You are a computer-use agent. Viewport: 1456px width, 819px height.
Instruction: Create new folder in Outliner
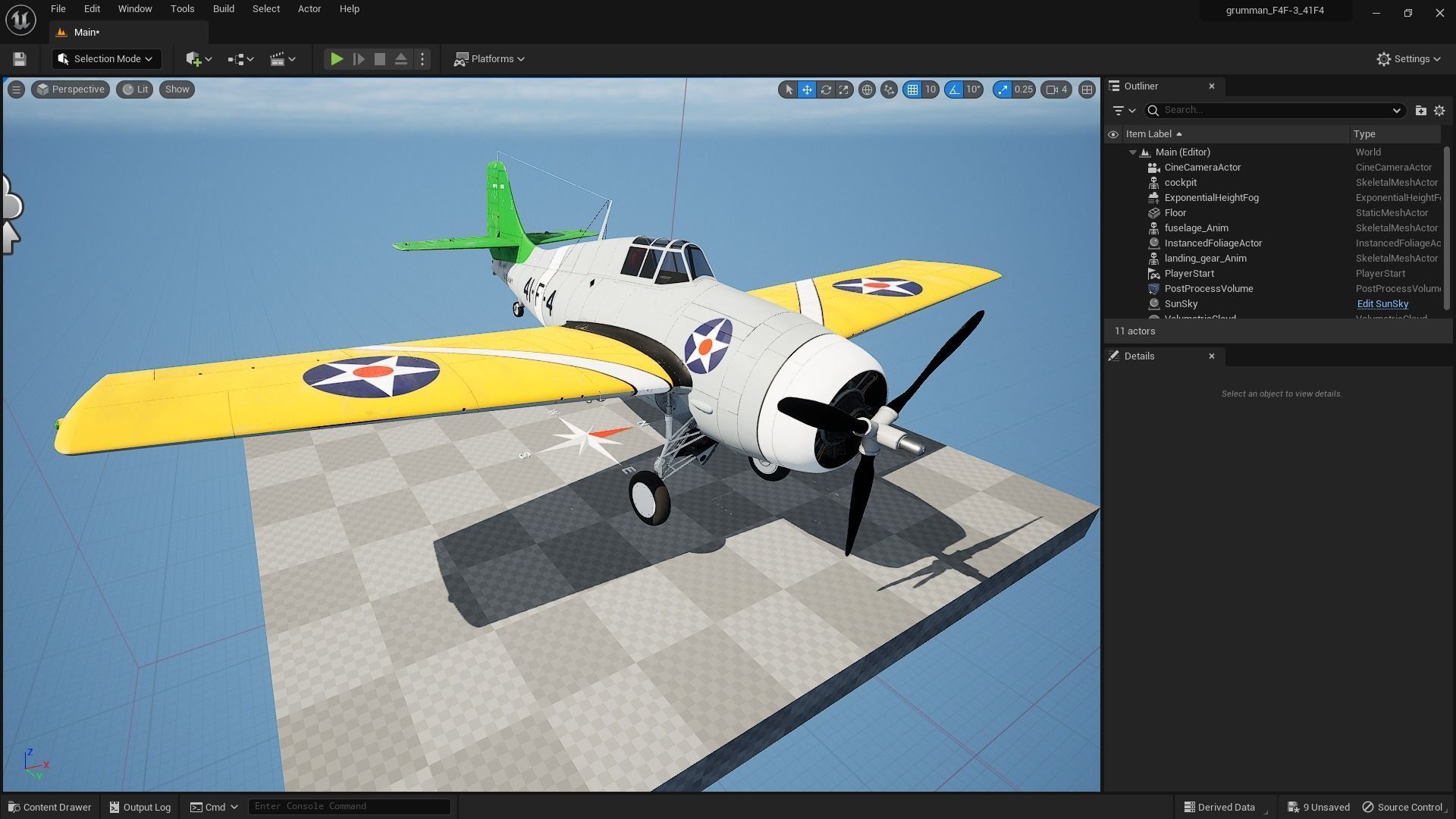(x=1420, y=111)
